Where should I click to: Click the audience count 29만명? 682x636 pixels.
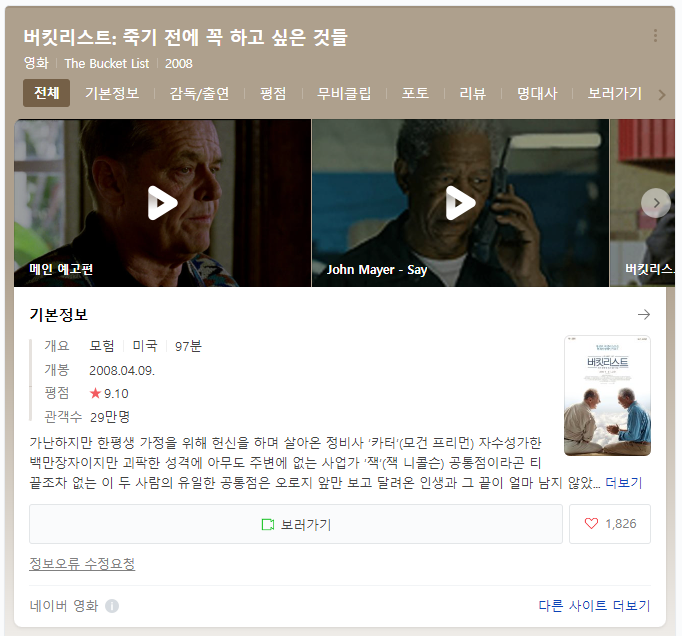pos(110,417)
